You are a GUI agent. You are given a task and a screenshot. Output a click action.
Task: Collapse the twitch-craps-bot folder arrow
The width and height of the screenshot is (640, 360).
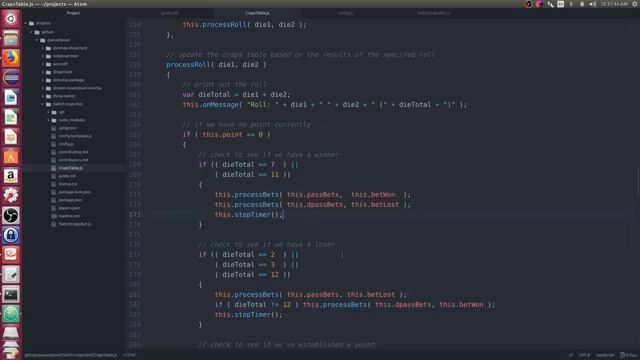click(43, 104)
